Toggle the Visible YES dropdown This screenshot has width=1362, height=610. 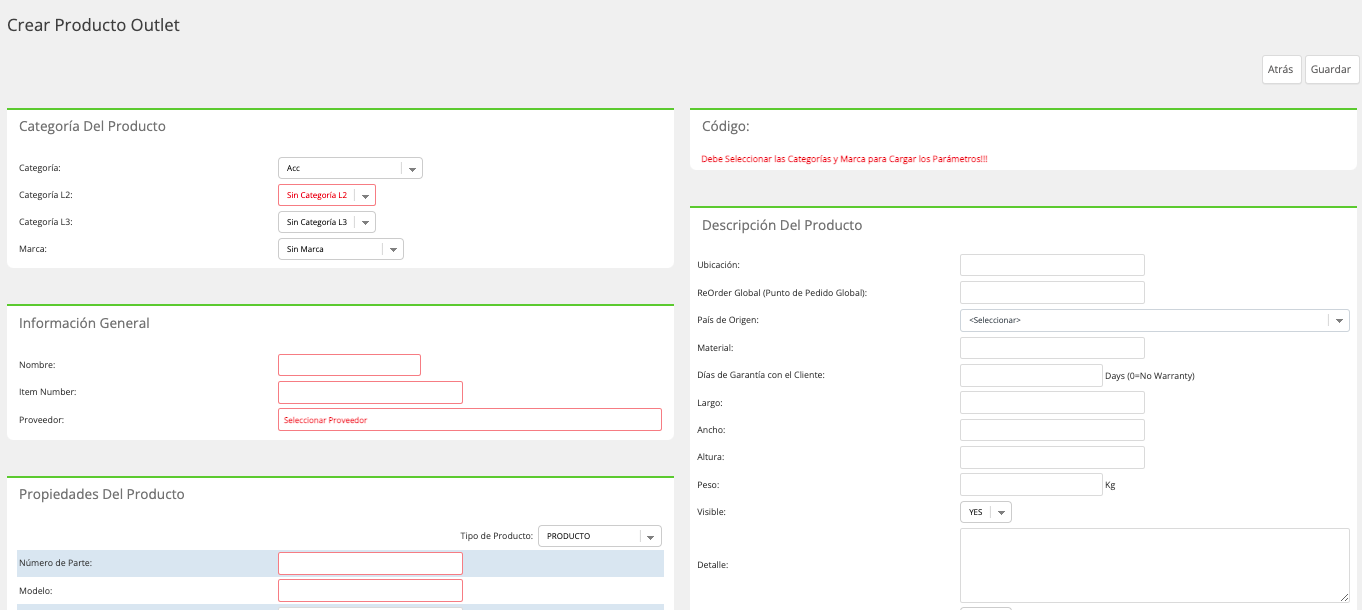point(986,512)
